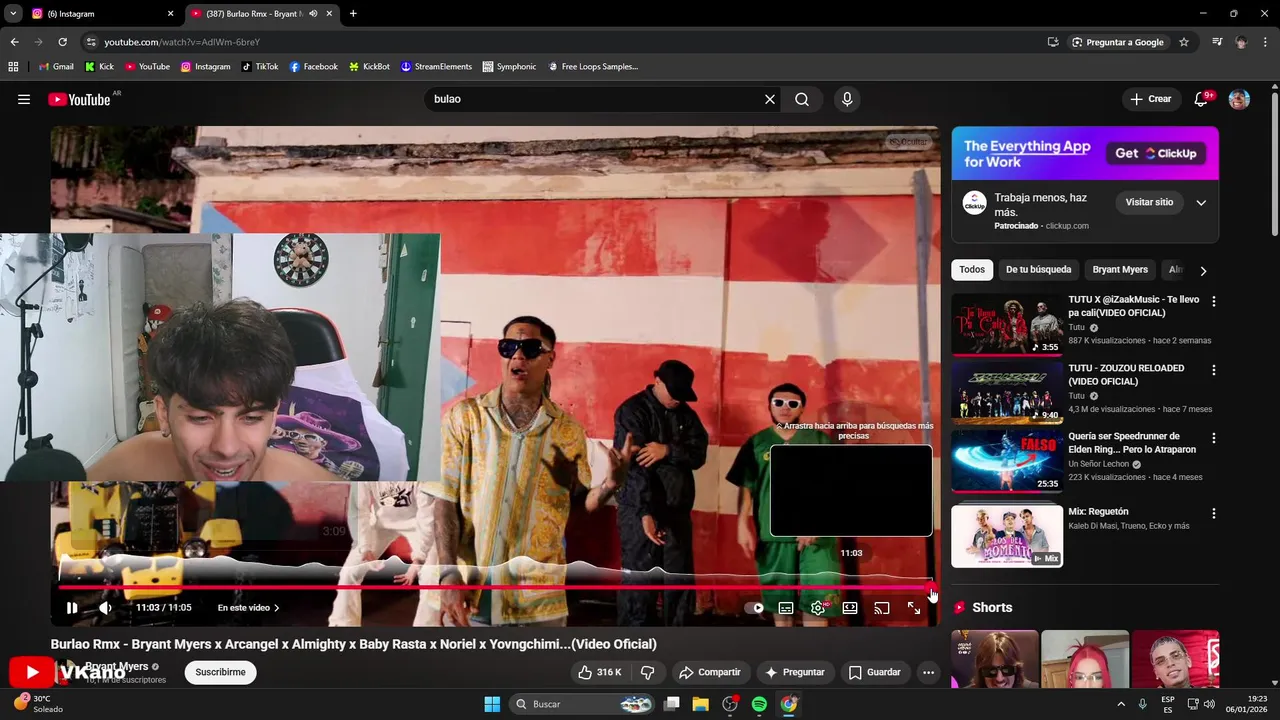Viewport: 1280px width, 720px height.
Task: Open the TikTok bookmark
Action: click(260, 67)
